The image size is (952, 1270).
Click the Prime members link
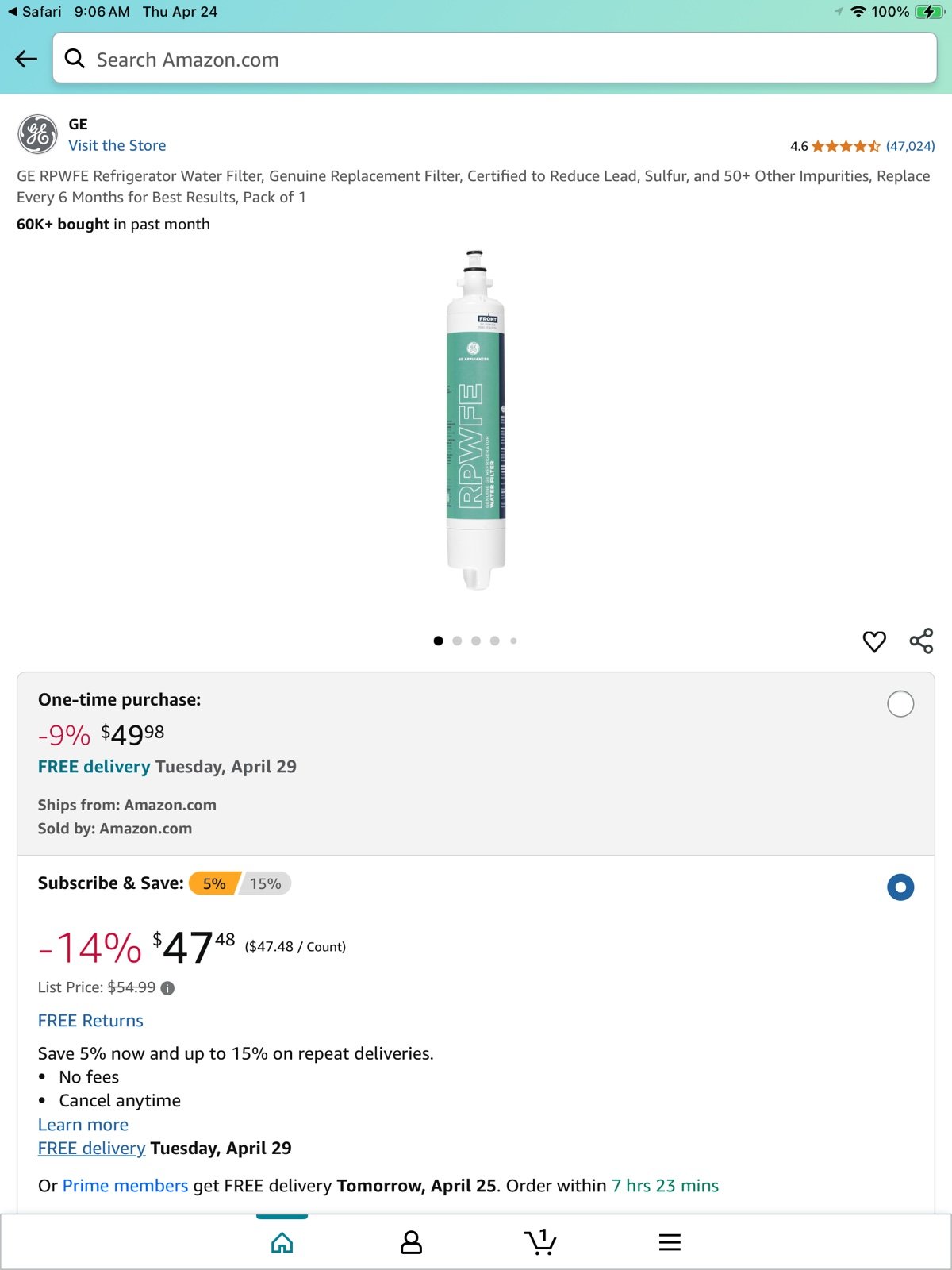(x=125, y=1186)
